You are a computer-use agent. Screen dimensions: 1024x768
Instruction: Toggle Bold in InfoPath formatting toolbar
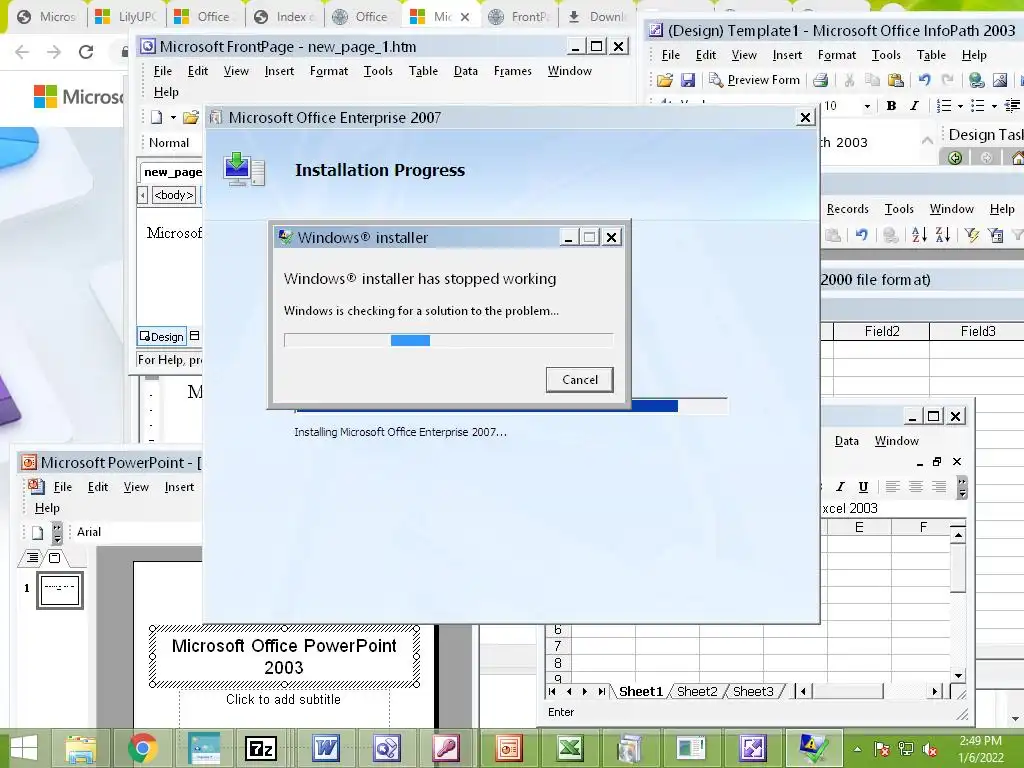[891, 106]
